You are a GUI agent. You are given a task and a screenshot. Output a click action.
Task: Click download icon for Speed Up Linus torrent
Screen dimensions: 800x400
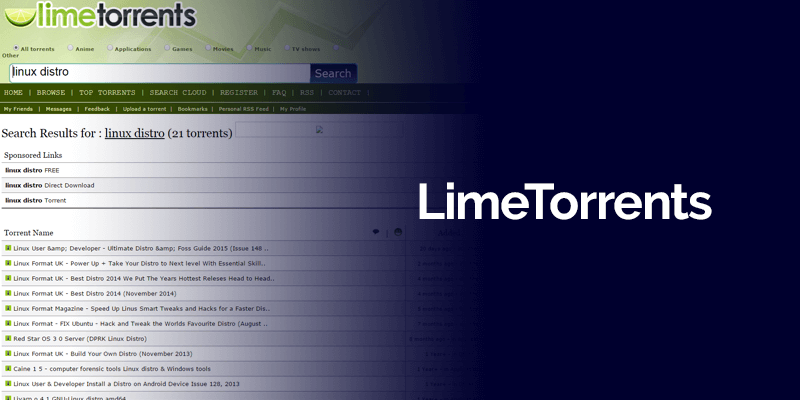point(8,308)
